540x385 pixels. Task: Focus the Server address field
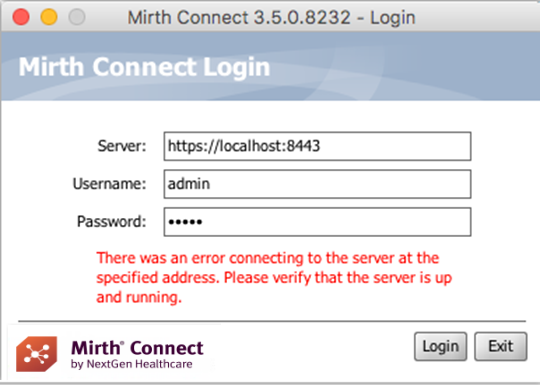click(x=318, y=146)
